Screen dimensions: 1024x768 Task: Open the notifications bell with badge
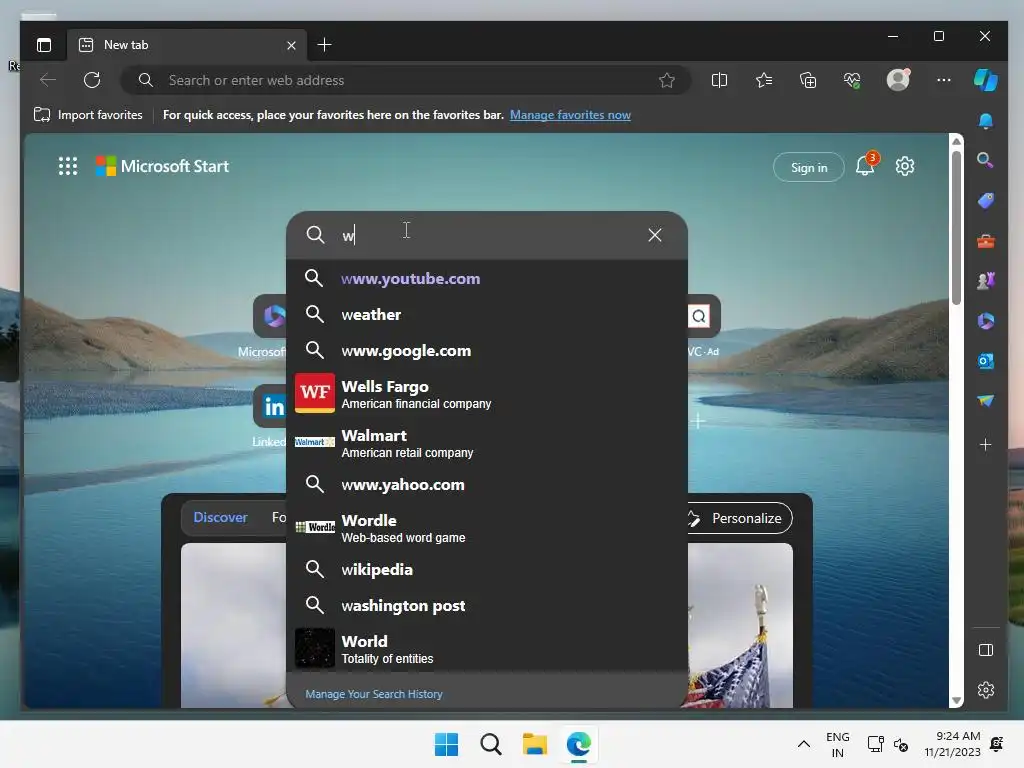tap(866, 165)
